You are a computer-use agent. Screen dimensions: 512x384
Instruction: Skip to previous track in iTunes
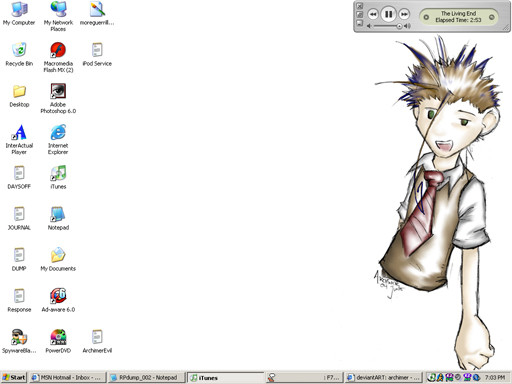pos(373,14)
